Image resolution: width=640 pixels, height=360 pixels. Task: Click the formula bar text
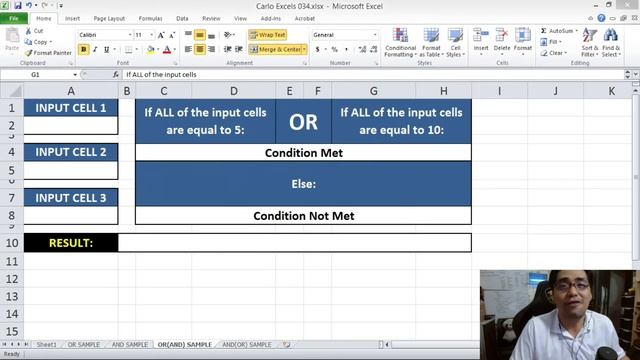point(161,75)
